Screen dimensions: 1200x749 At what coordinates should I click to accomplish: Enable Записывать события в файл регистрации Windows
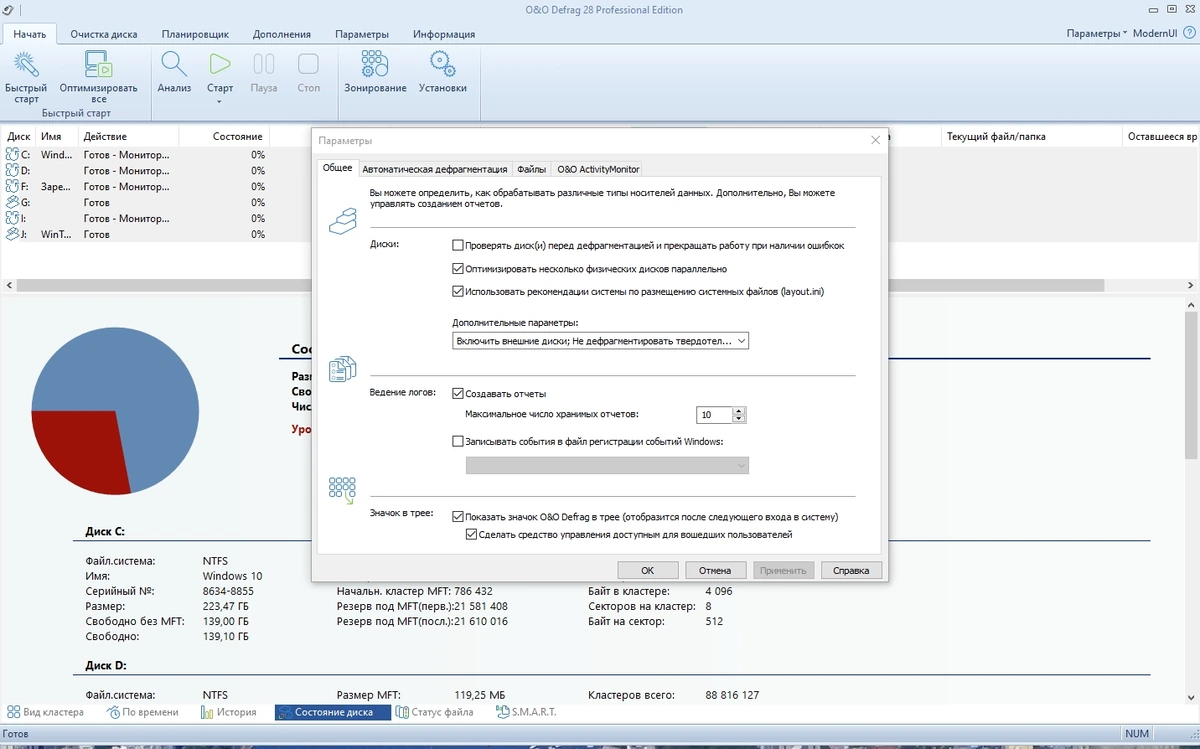point(458,441)
